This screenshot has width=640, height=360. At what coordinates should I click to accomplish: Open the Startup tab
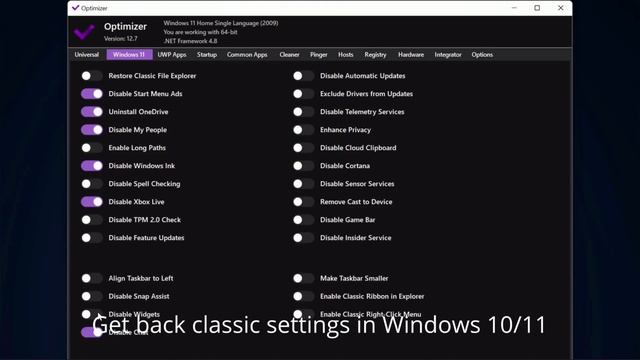207,55
